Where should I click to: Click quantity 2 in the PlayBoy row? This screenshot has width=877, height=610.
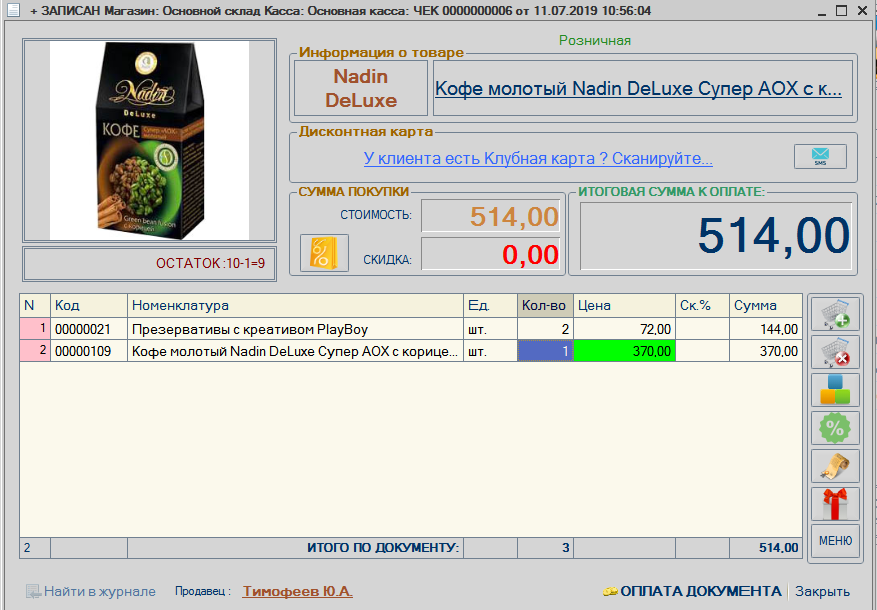pyautogui.click(x=545, y=329)
